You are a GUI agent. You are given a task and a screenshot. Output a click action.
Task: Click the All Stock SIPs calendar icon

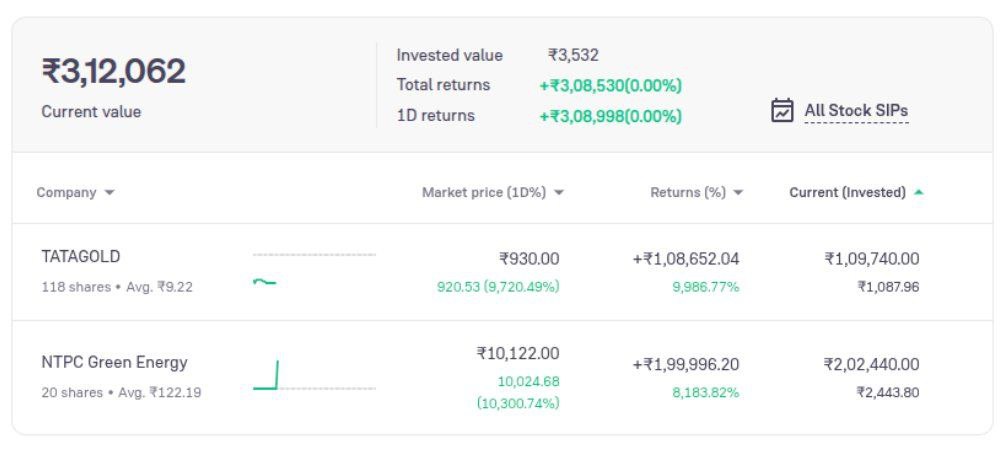pos(782,110)
